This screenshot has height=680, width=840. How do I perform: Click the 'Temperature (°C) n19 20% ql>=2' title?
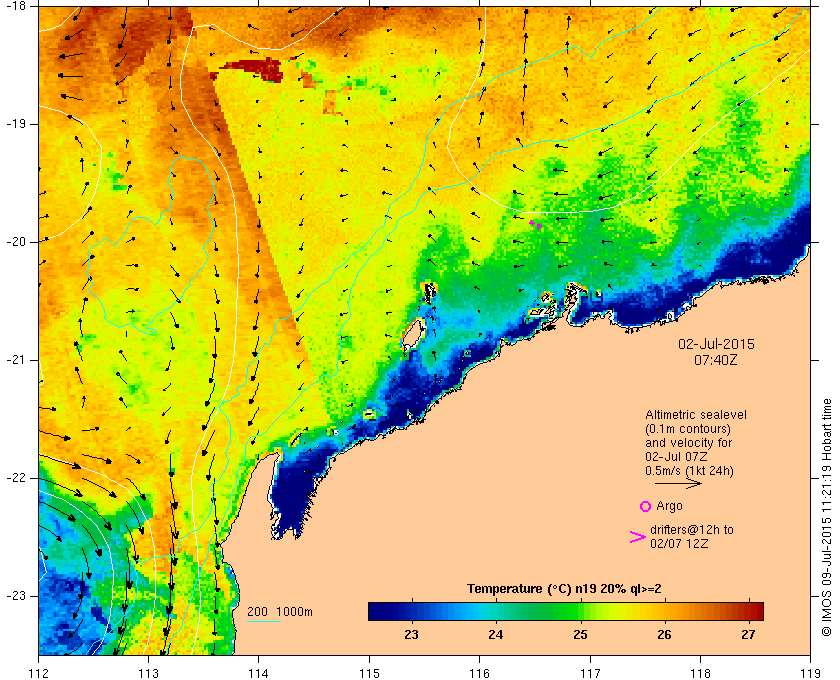[x=564, y=589]
